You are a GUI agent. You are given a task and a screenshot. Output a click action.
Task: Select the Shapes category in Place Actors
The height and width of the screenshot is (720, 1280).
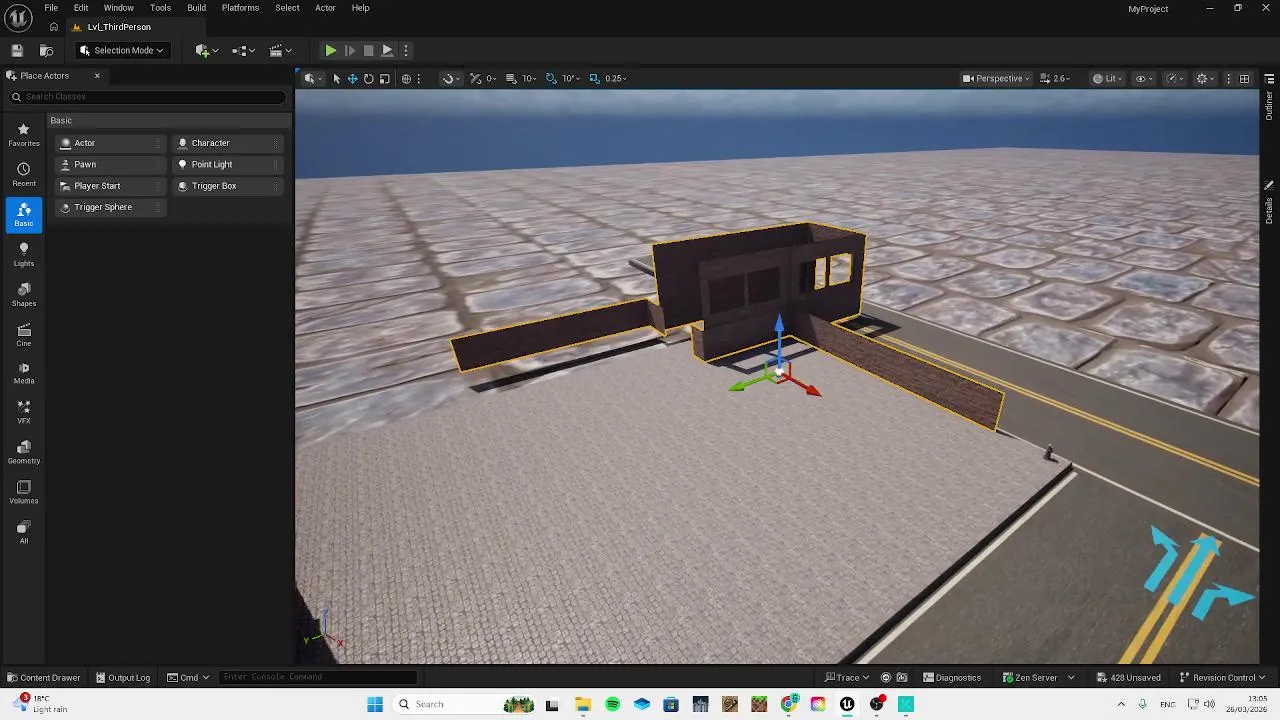[24, 295]
